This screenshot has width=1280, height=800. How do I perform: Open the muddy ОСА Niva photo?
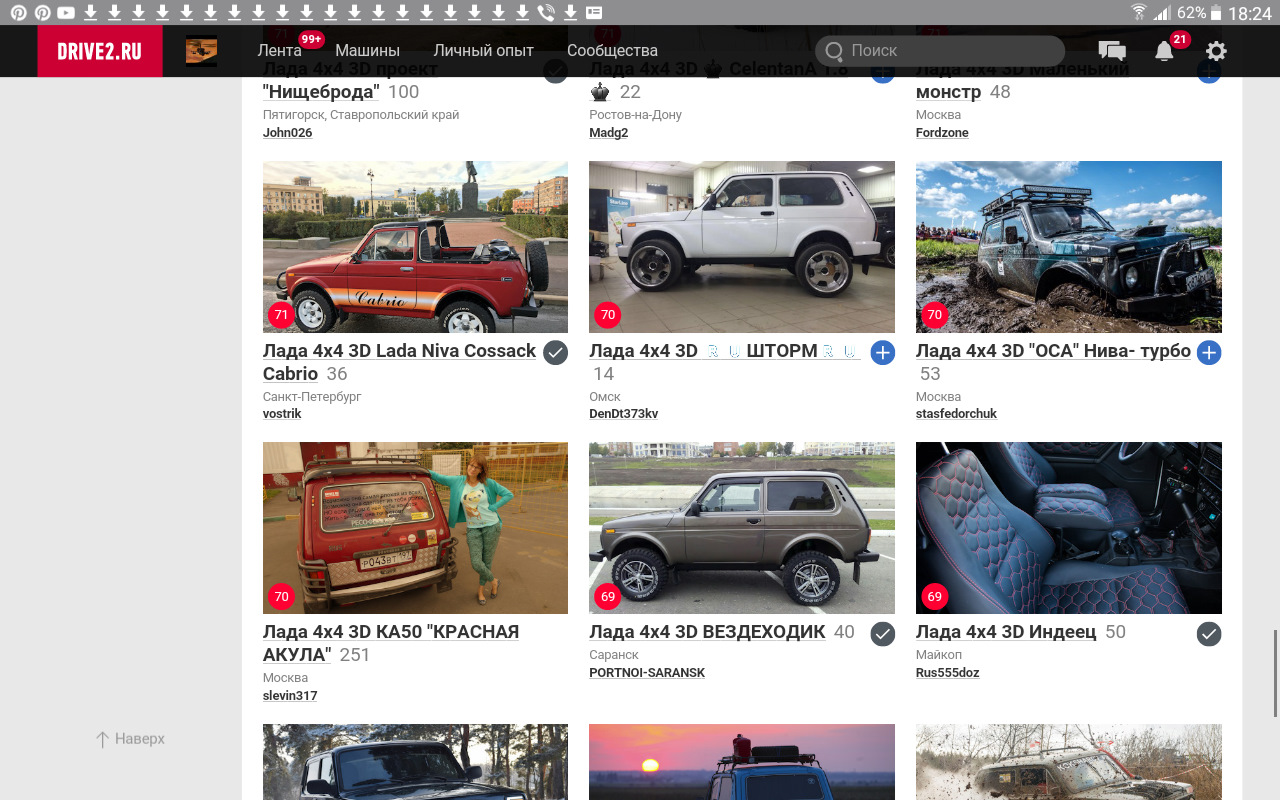click(x=1069, y=247)
